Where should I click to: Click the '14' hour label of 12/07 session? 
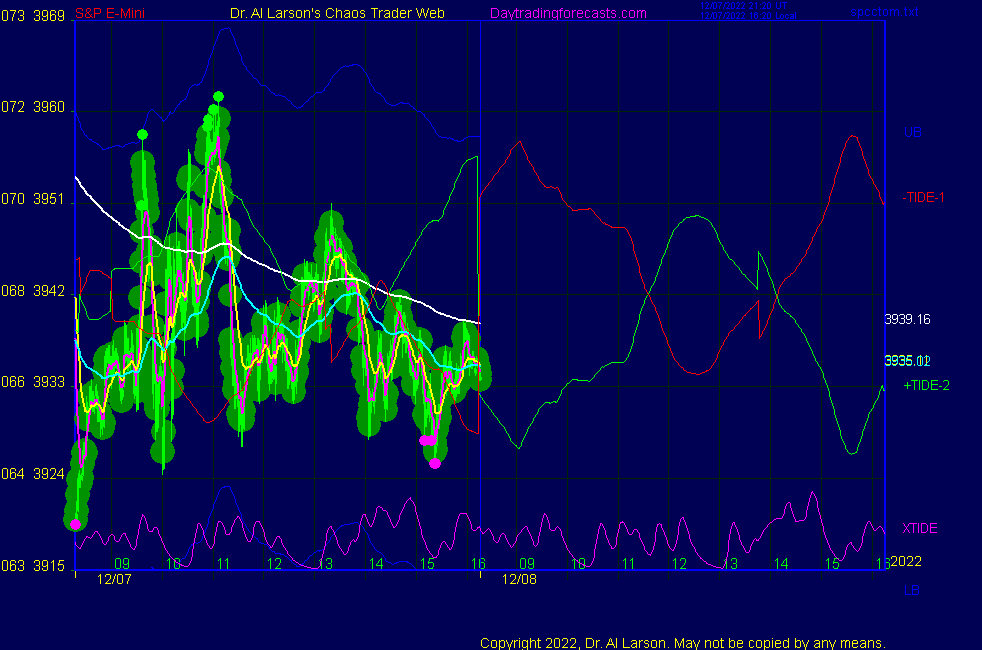(376, 564)
